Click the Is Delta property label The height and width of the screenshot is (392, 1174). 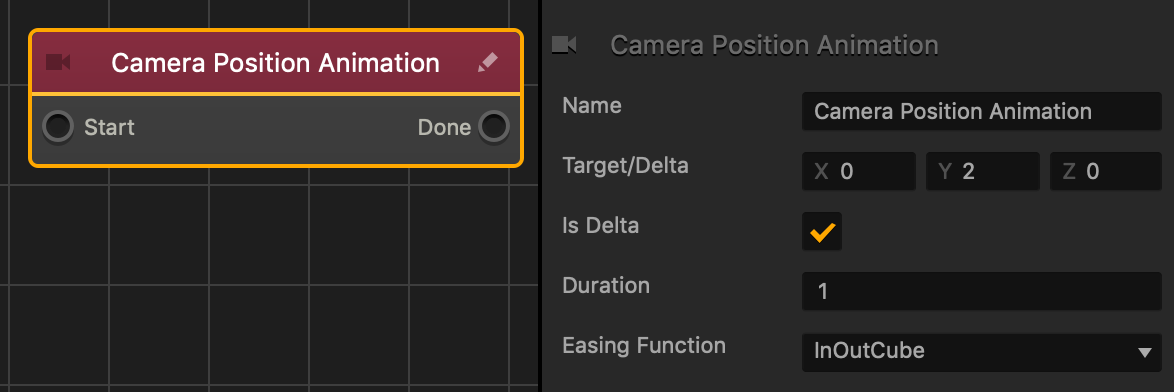tap(600, 225)
